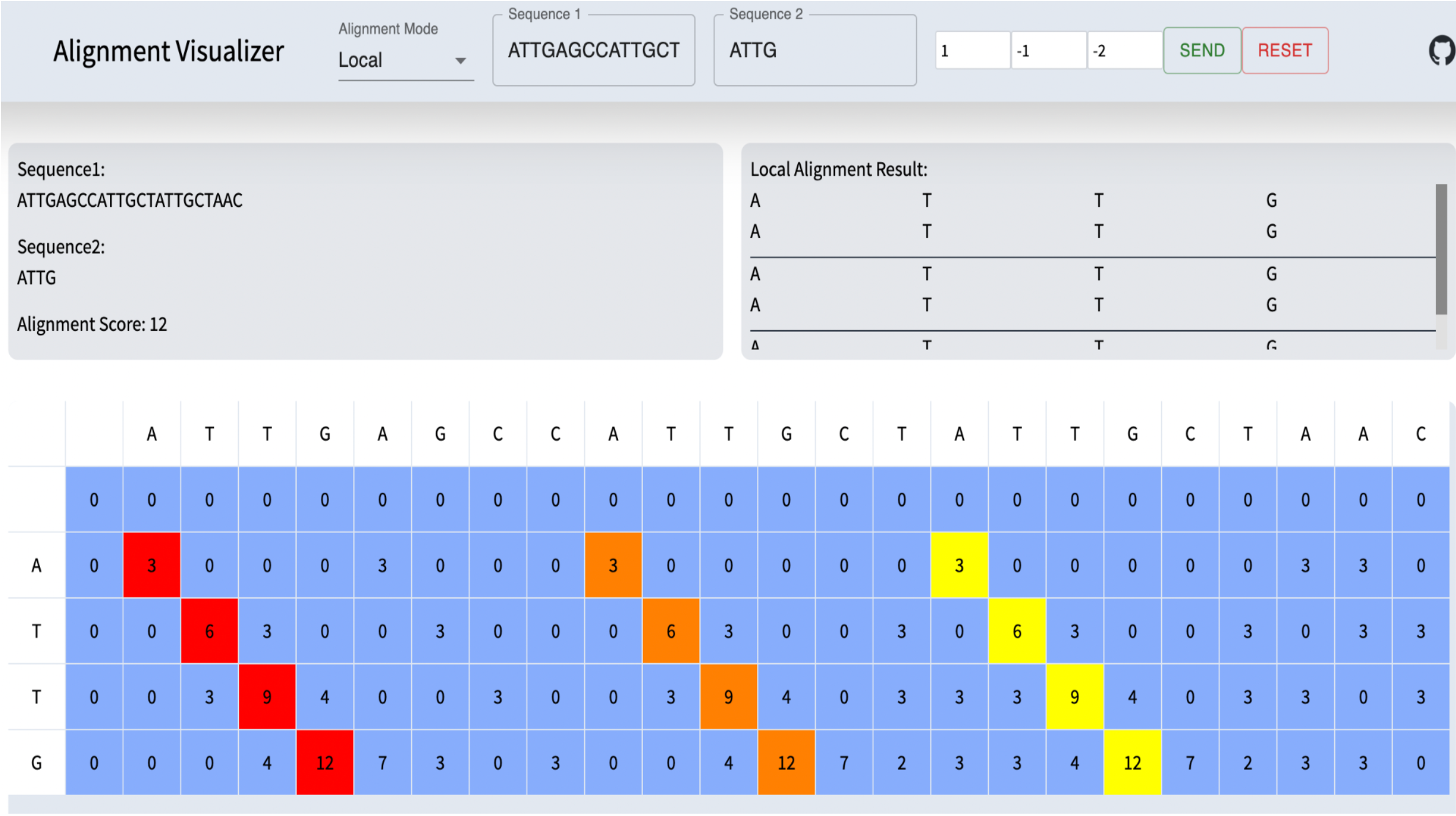This screenshot has height=816, width=1456.
Task: Click the yellow cell with value 12
Action: [1132, 763]
